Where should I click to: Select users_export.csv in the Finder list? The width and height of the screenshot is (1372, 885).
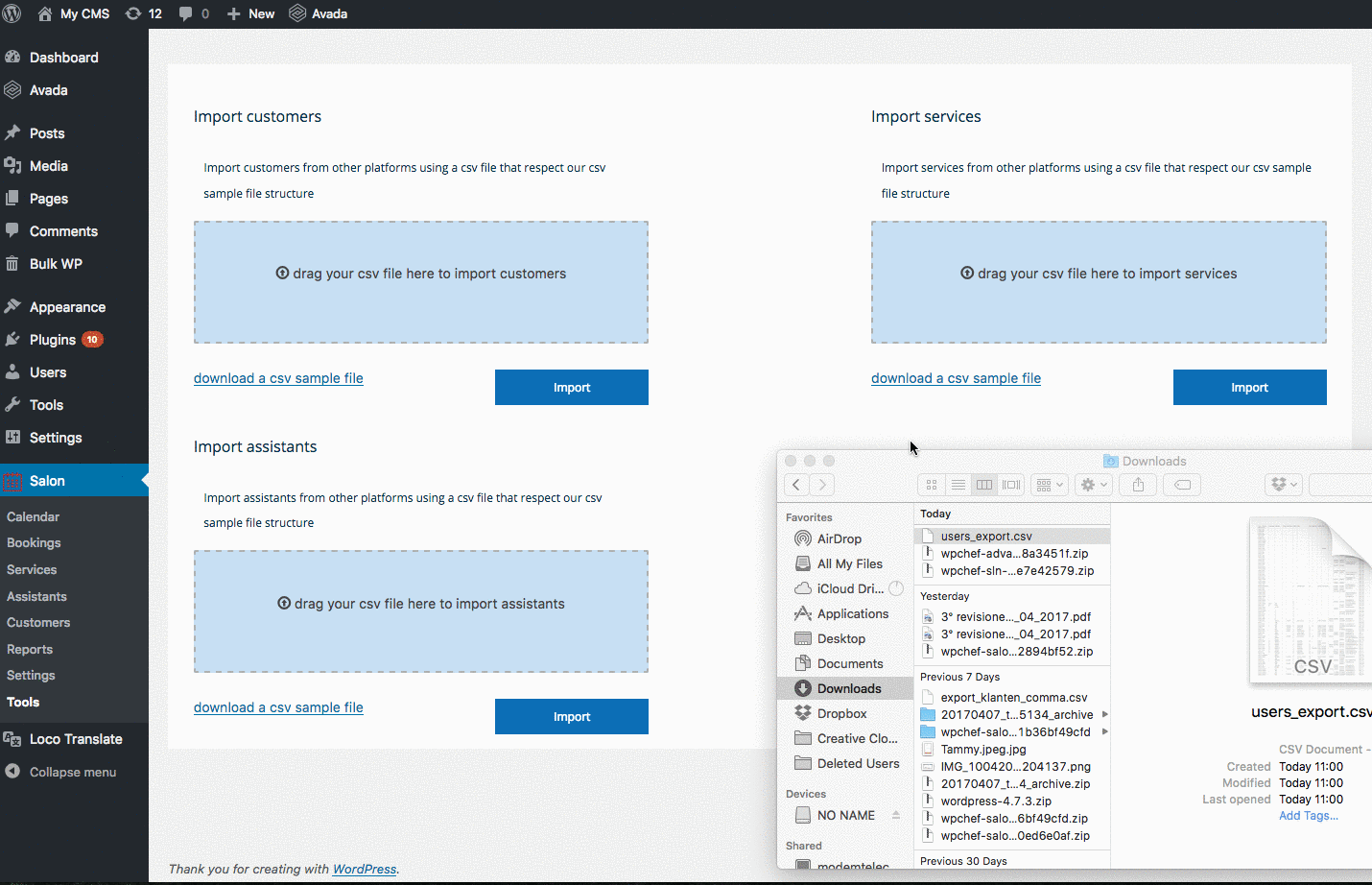coord(986,537)
